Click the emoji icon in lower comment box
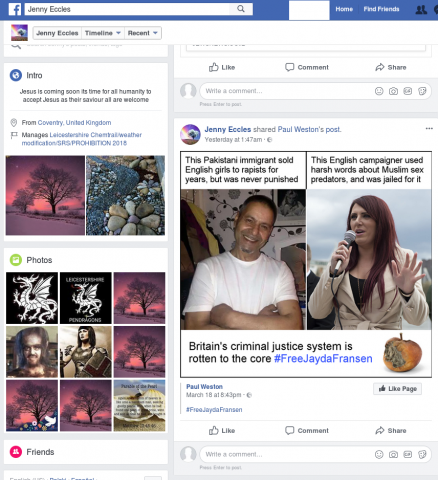 (379, 454)
